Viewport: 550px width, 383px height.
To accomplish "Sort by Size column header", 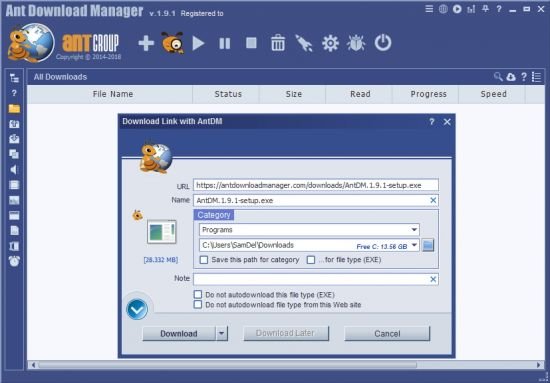I will tap(294, 94).
